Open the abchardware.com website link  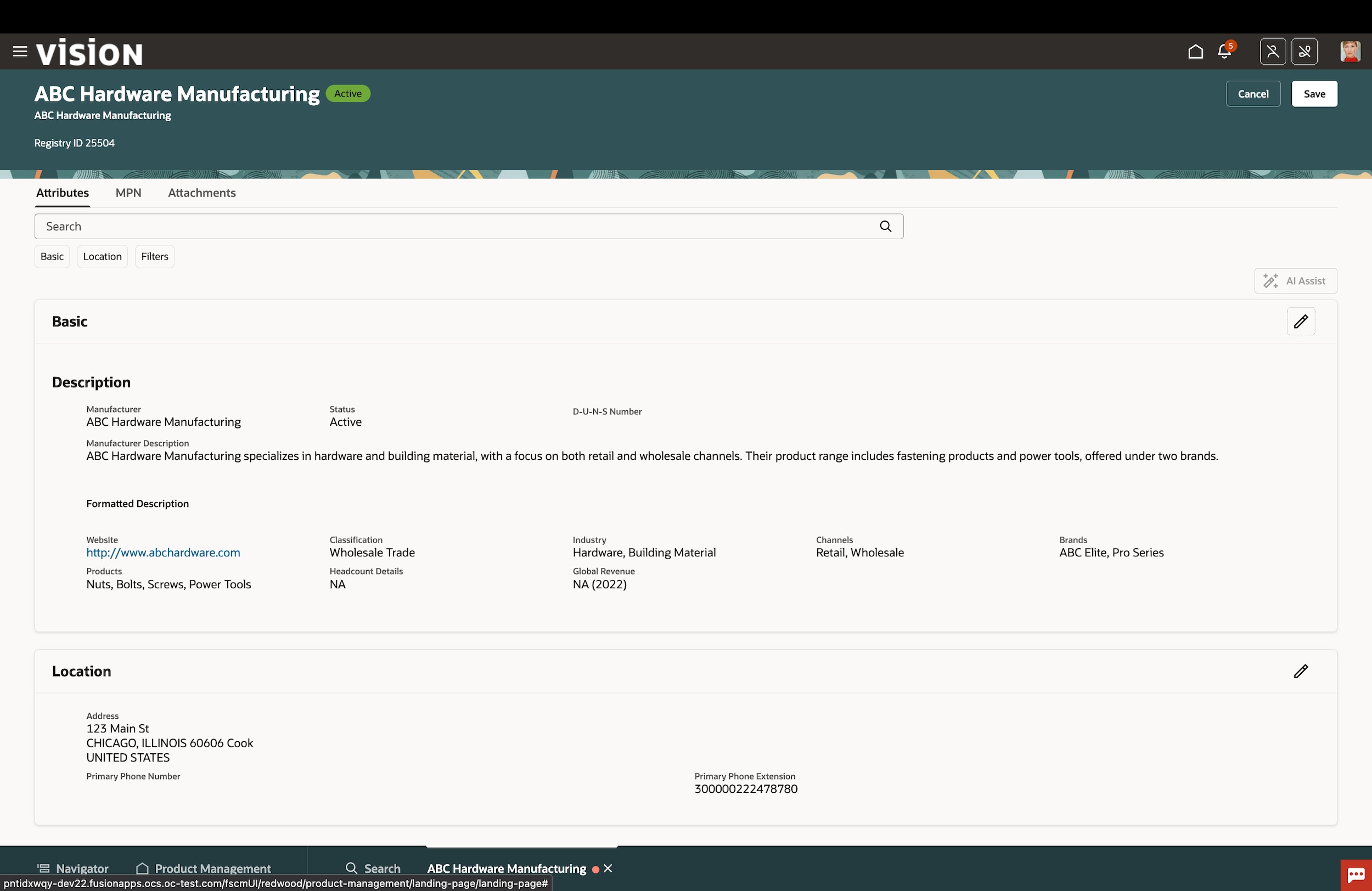[x=163, y=552]
